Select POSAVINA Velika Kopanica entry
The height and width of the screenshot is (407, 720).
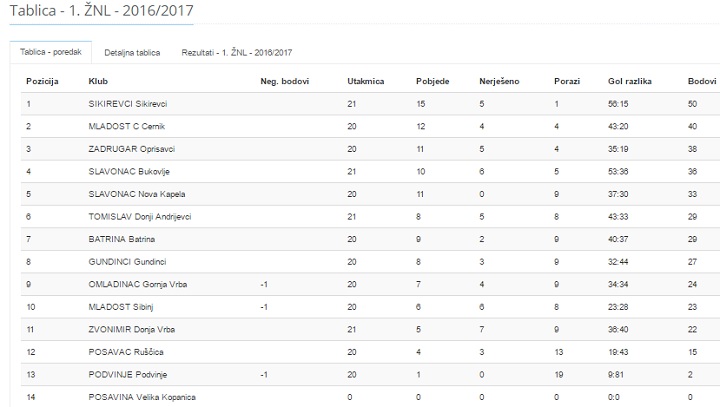pyautogui.click(x=142, y=397)
